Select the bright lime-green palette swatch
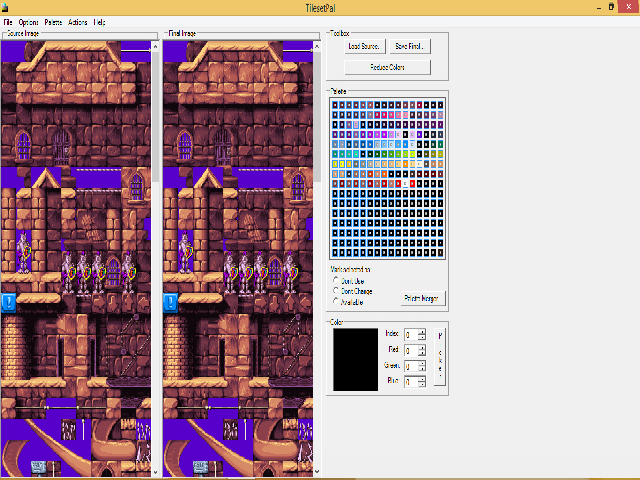 [412, 154]
